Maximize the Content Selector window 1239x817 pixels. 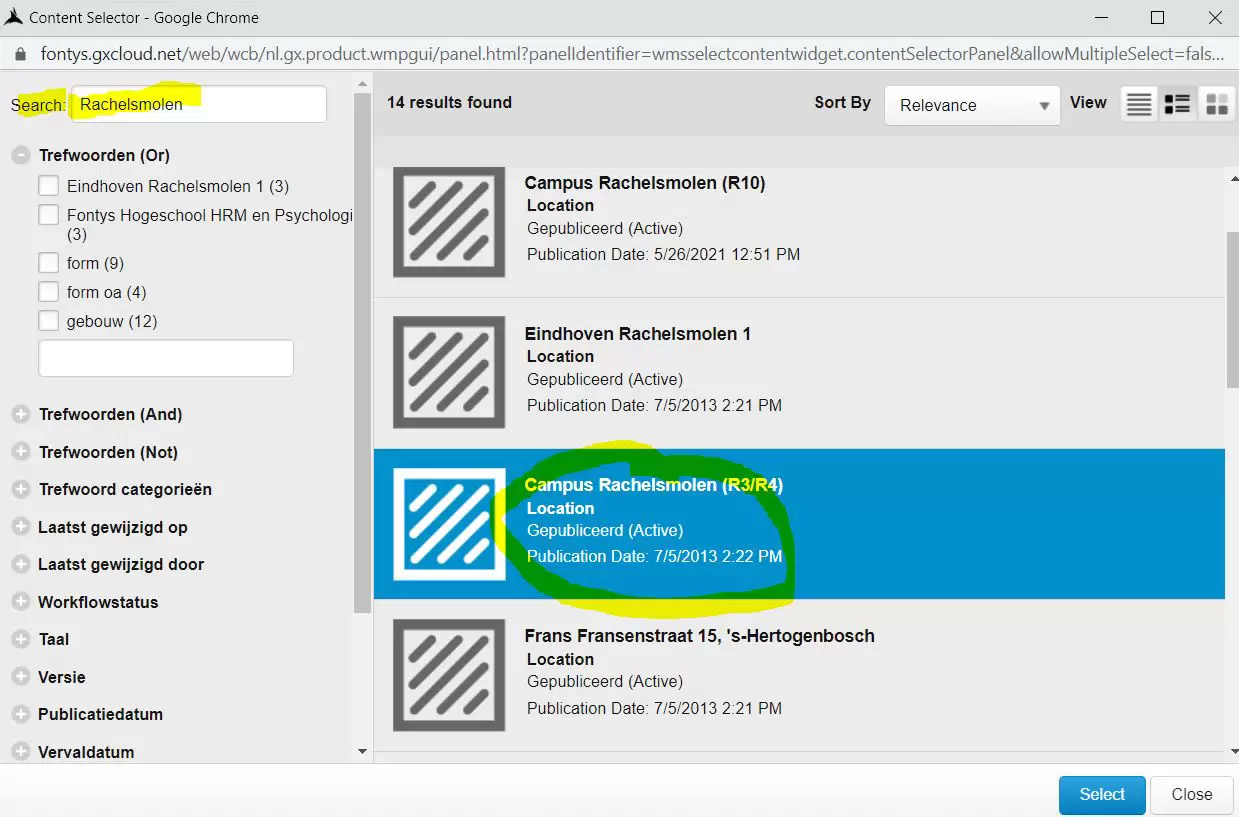tap(1157, 18)
